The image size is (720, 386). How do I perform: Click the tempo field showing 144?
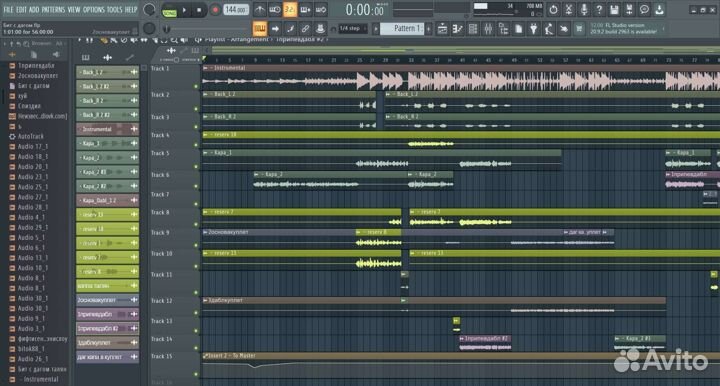pos(236,10)
